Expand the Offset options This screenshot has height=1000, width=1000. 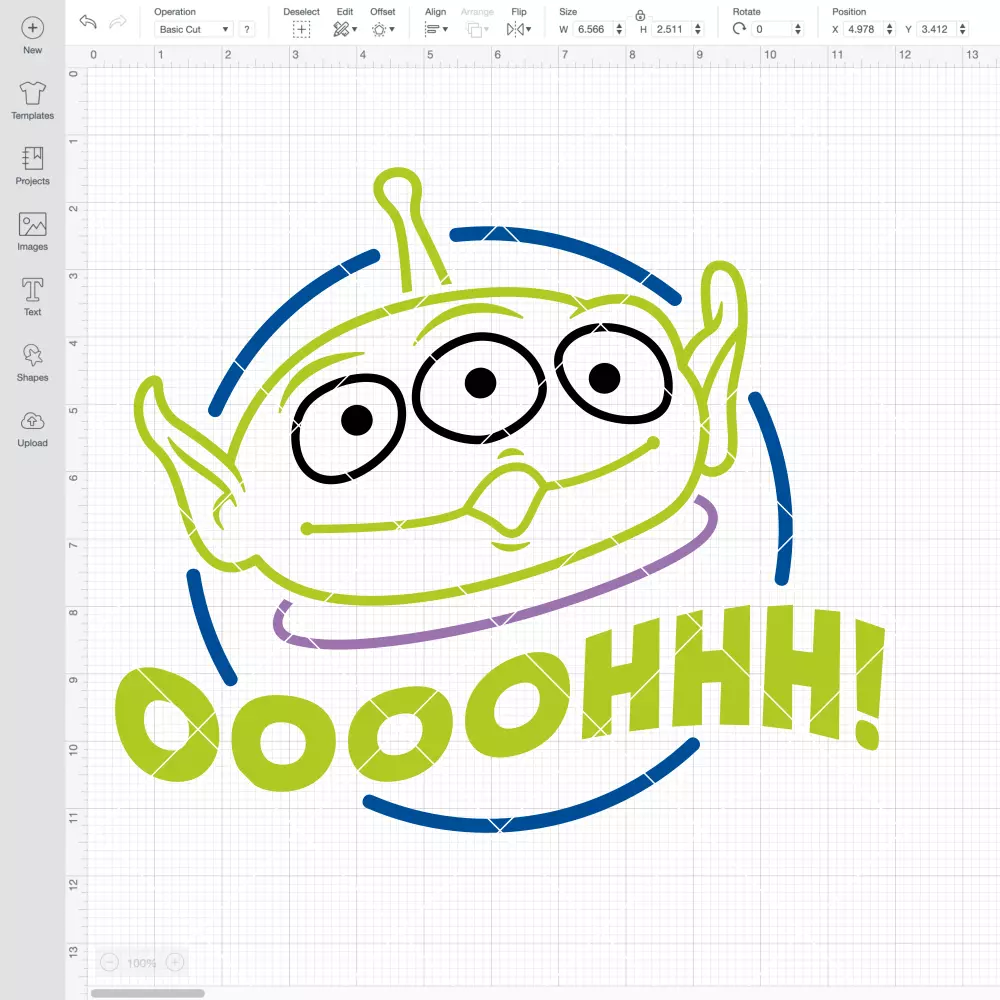pyautogui.click(x=383, y=29)
